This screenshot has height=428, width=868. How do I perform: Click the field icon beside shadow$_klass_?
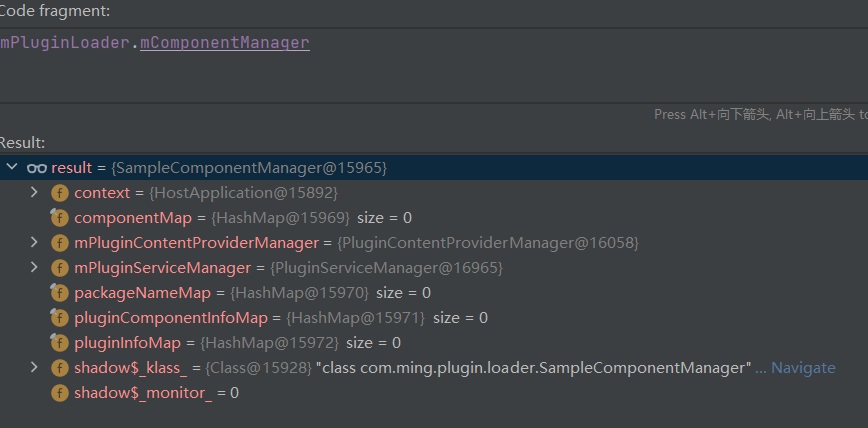[60, 368]
